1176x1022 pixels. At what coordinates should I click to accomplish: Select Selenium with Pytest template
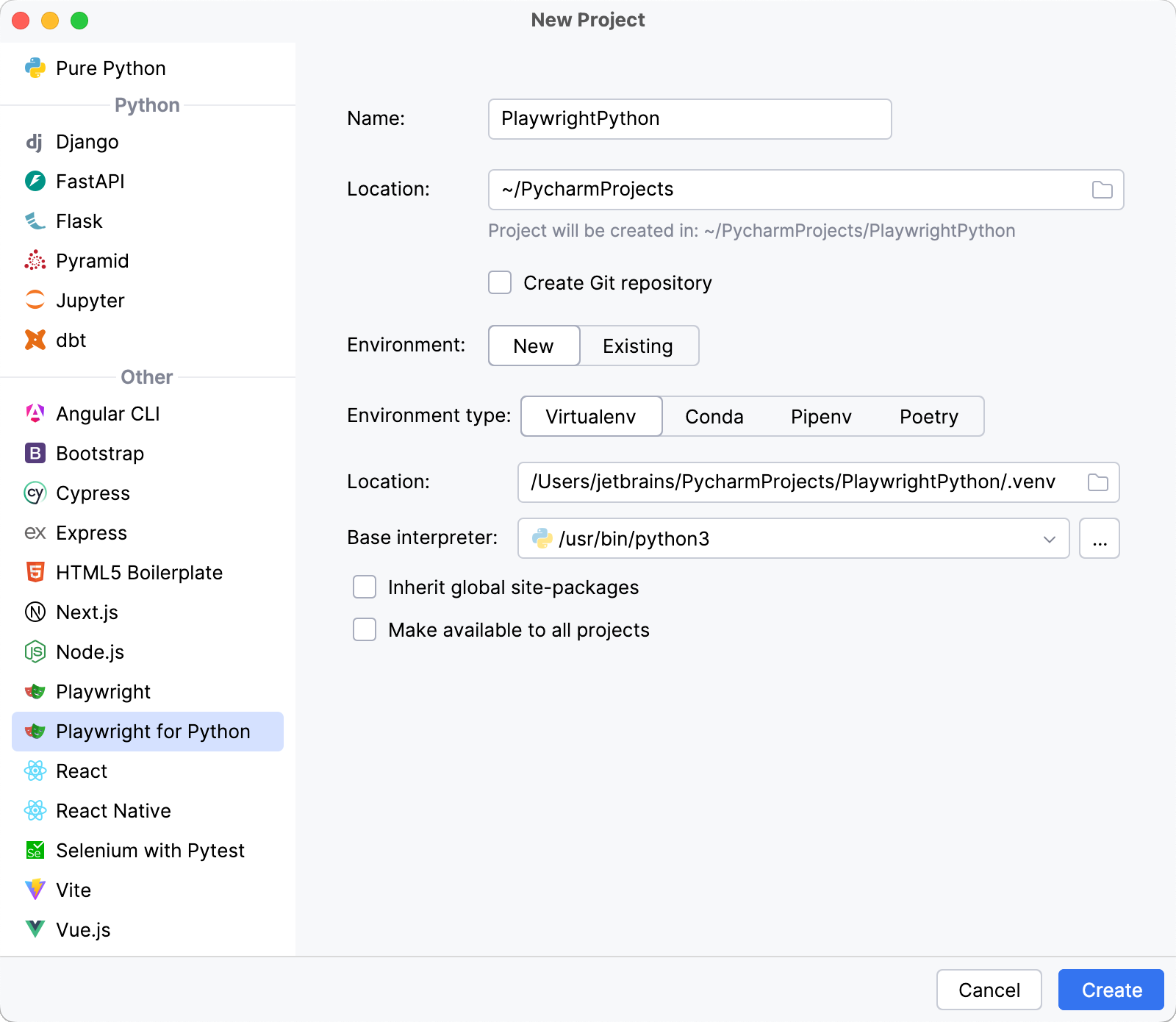click(x=151, y=851)
